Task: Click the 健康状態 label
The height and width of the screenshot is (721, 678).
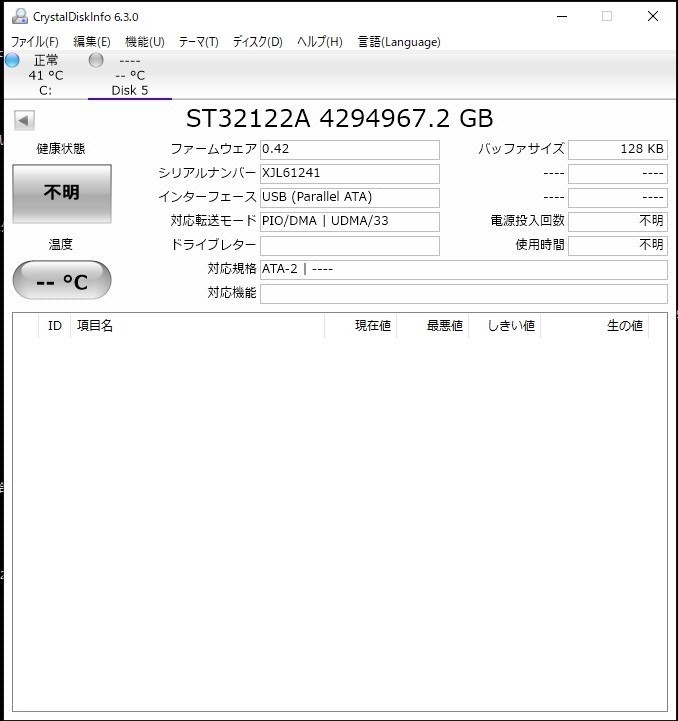Action: 61,149
